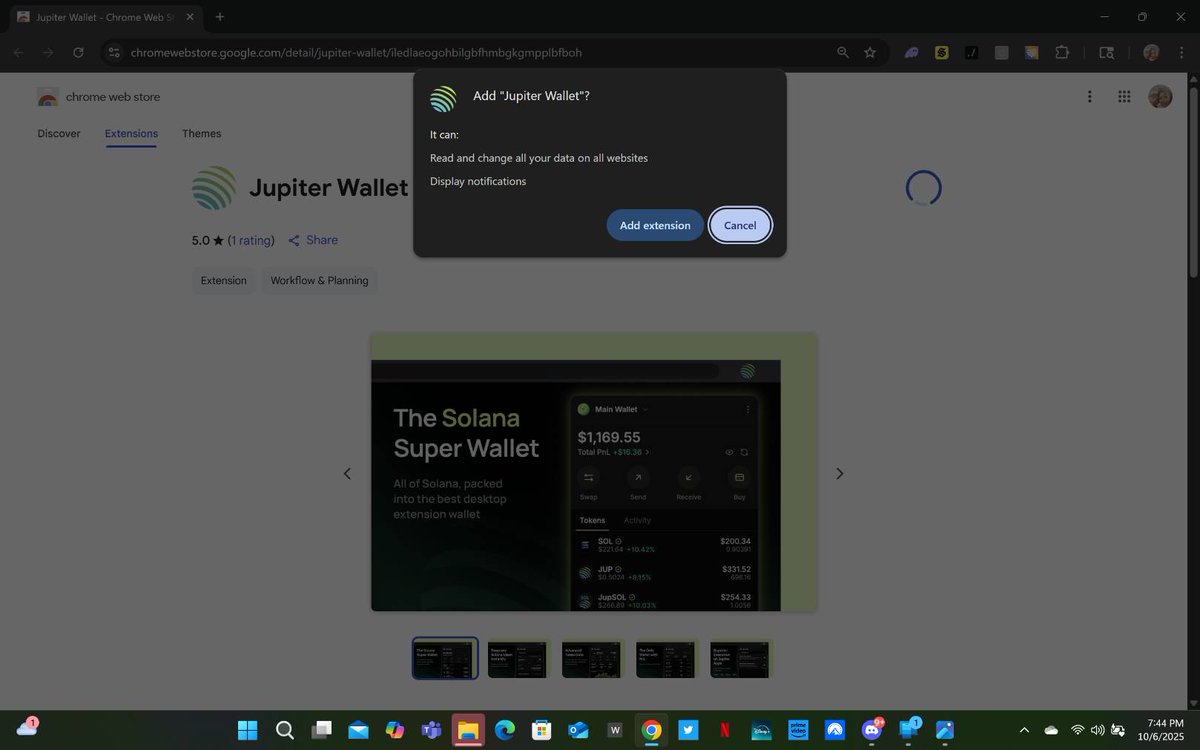
Task: Click the Extension category chip
Action: (224, 280)
